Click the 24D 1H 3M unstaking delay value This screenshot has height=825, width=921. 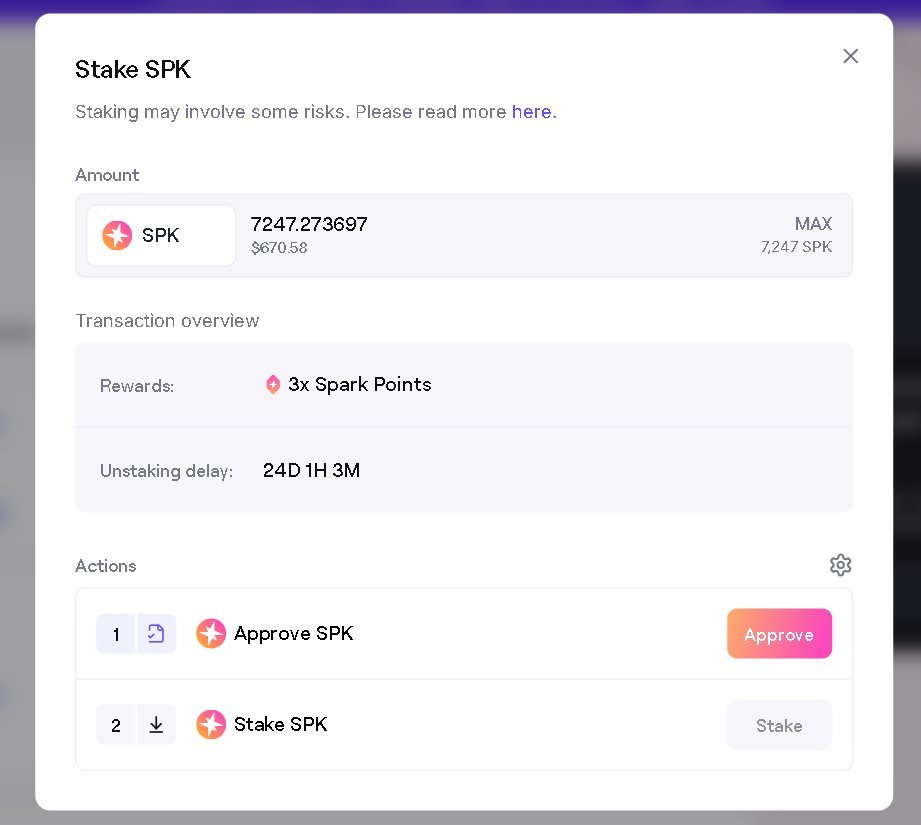[x=311, y=470]
